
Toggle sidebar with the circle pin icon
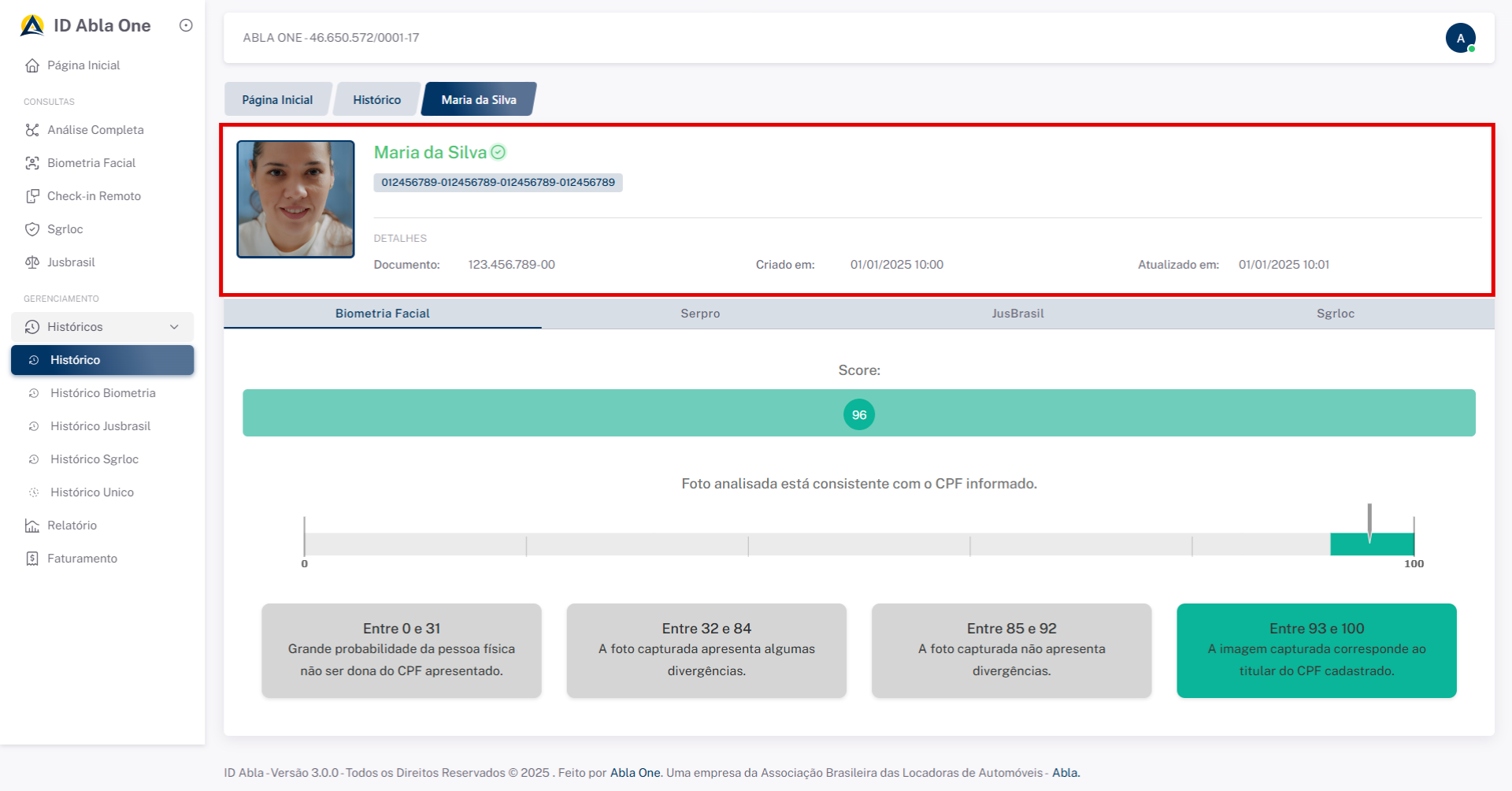pyautogui.click(x=186, y=25)
